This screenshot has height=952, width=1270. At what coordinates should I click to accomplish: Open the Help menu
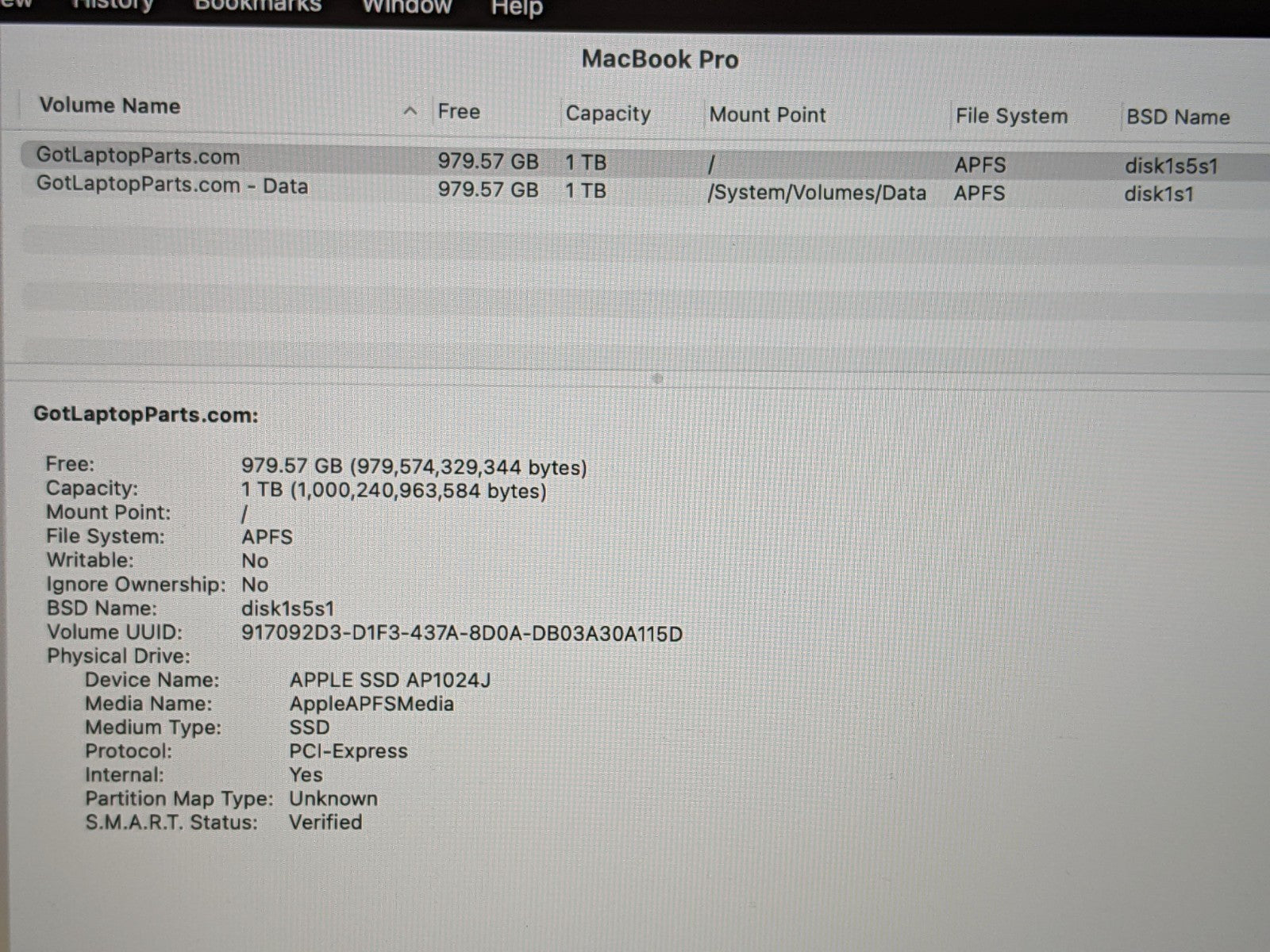point(516,8)
